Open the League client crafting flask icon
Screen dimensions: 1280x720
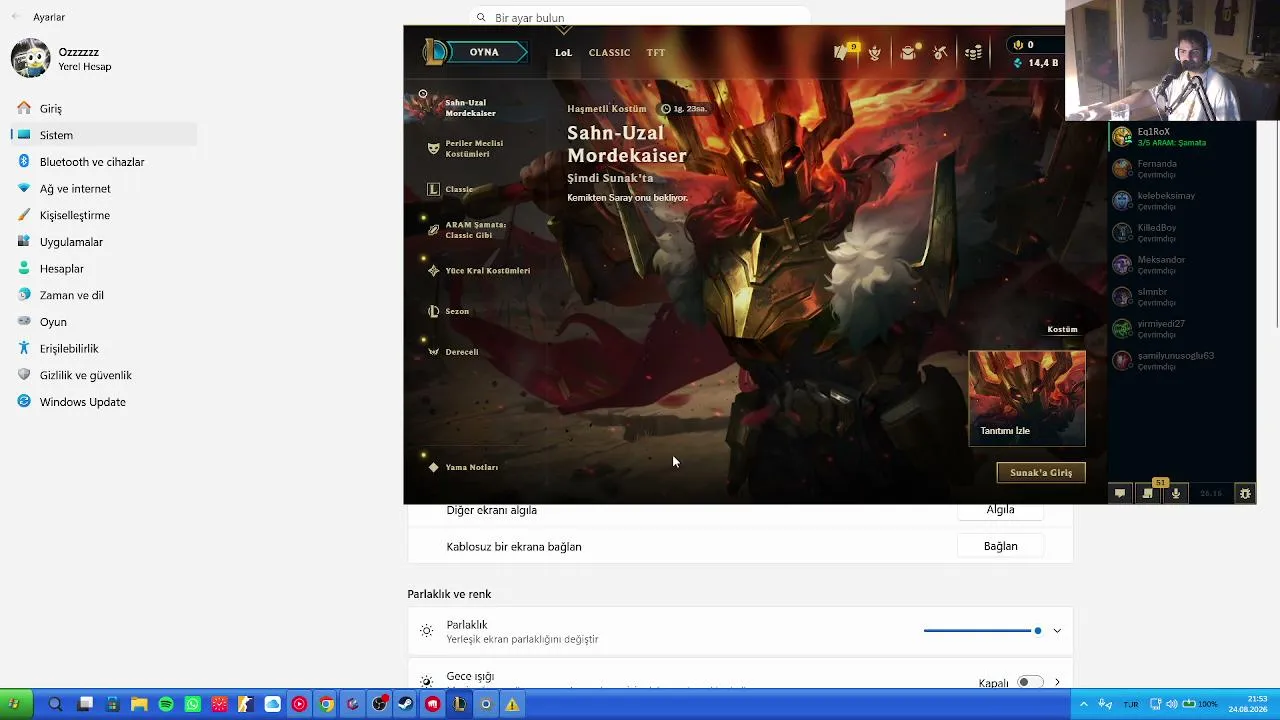coord(875,52)
